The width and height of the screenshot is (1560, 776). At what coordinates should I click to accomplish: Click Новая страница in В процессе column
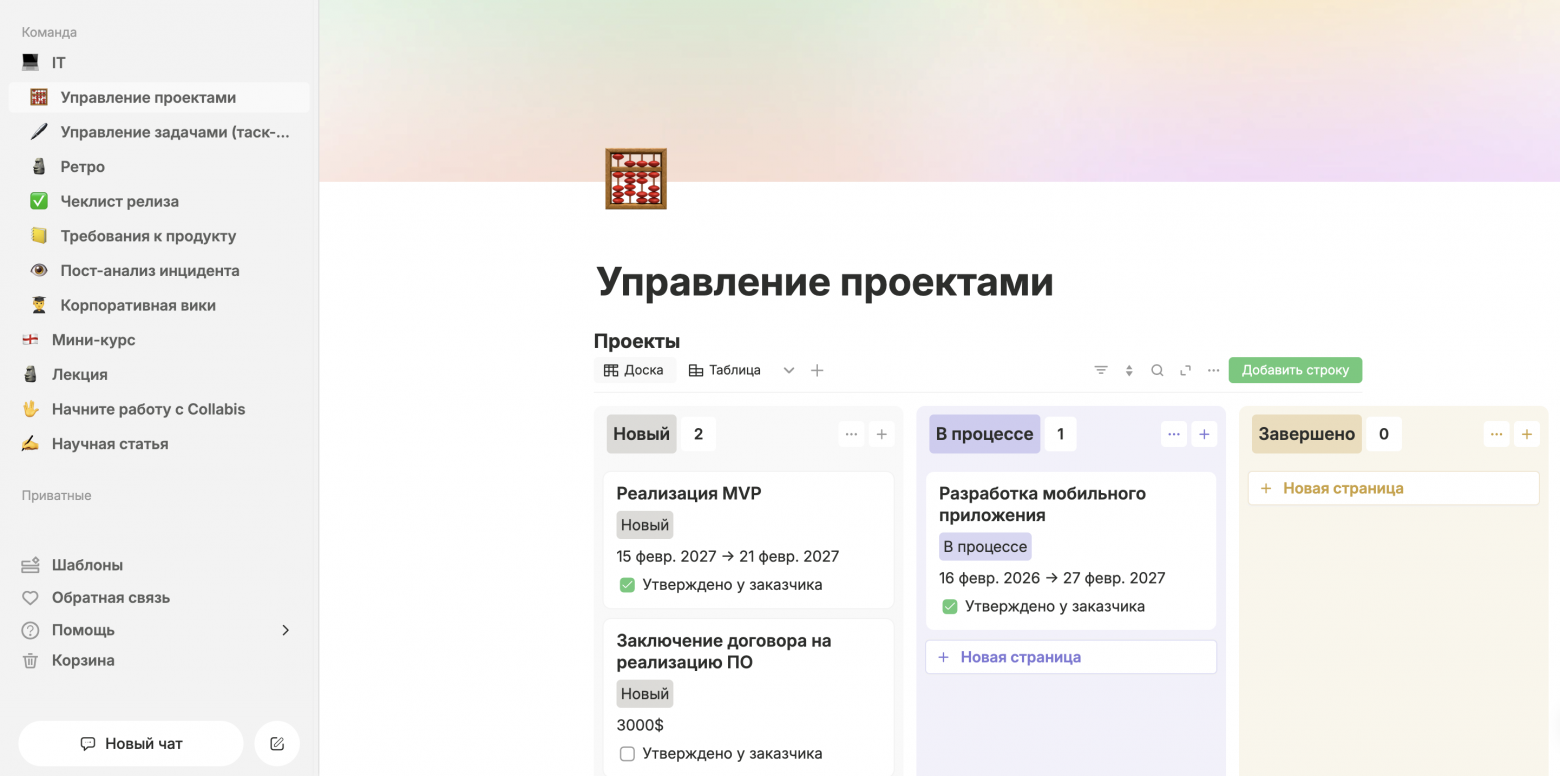tap(1071, 657)
